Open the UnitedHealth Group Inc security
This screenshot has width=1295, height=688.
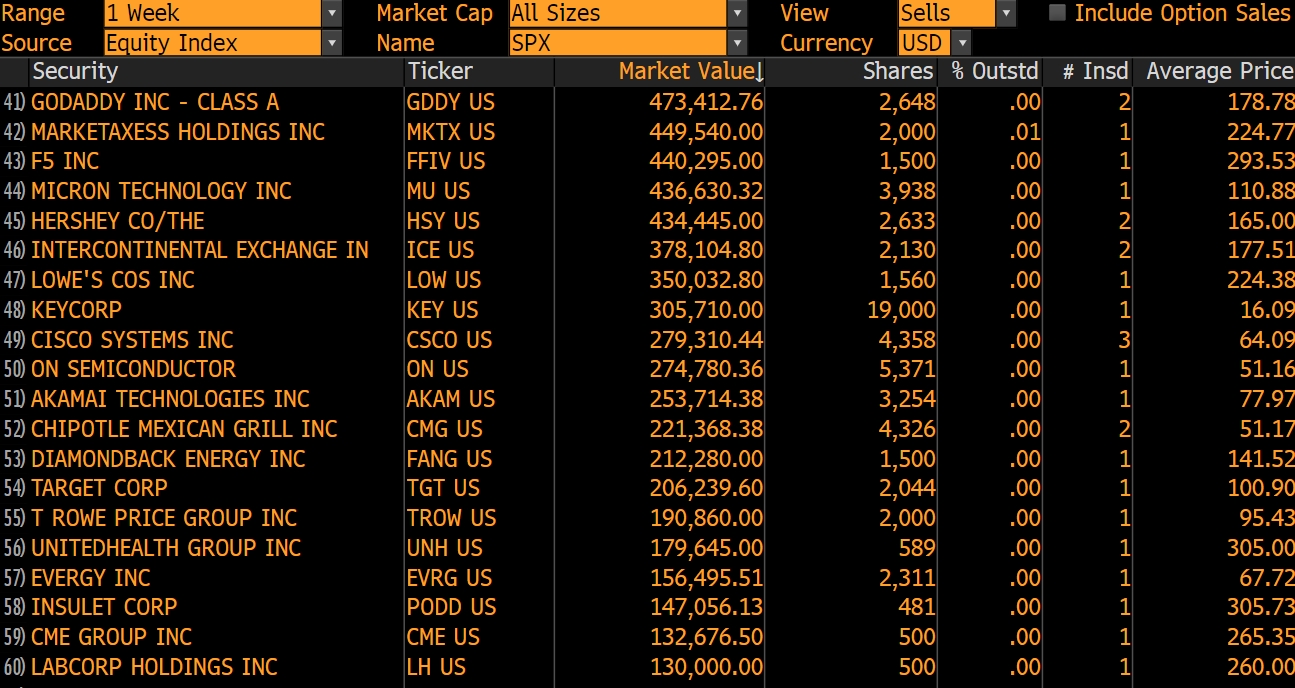coord(166,548)
